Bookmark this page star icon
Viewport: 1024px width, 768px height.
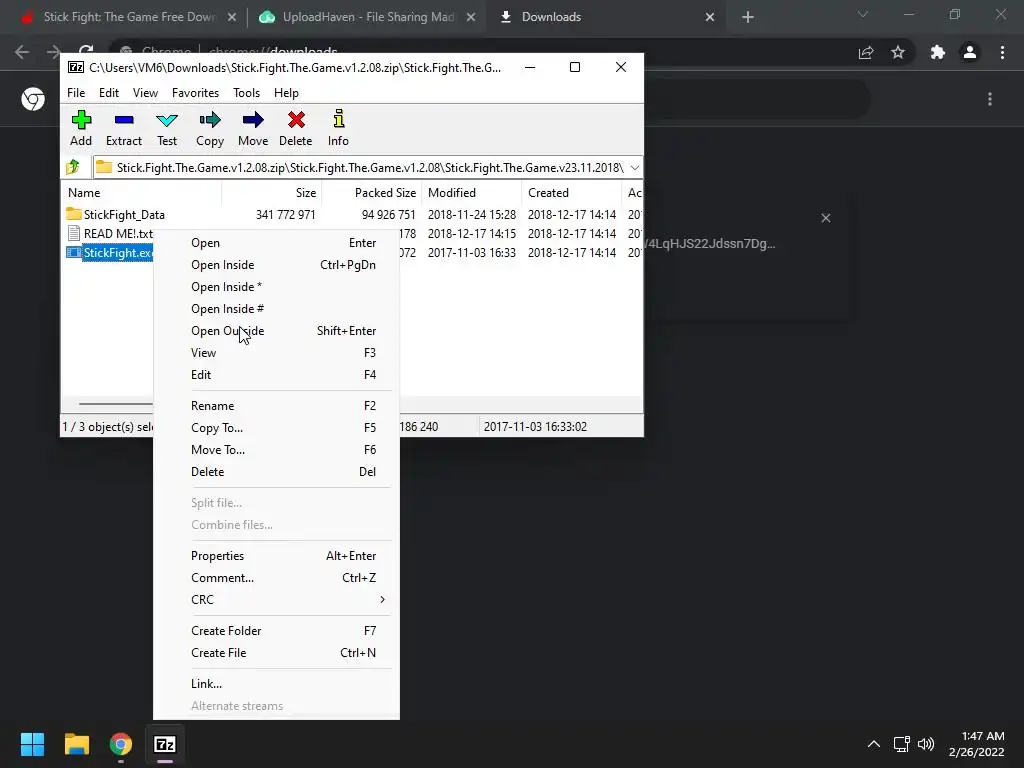click(898, 52)
